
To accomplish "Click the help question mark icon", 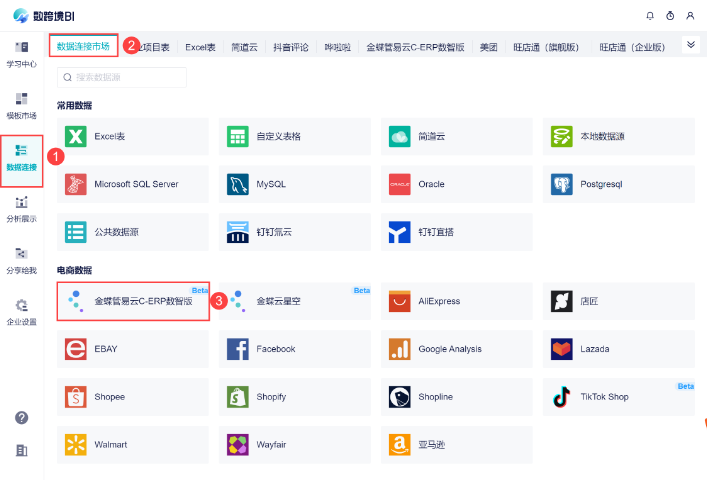I will 21,418.
